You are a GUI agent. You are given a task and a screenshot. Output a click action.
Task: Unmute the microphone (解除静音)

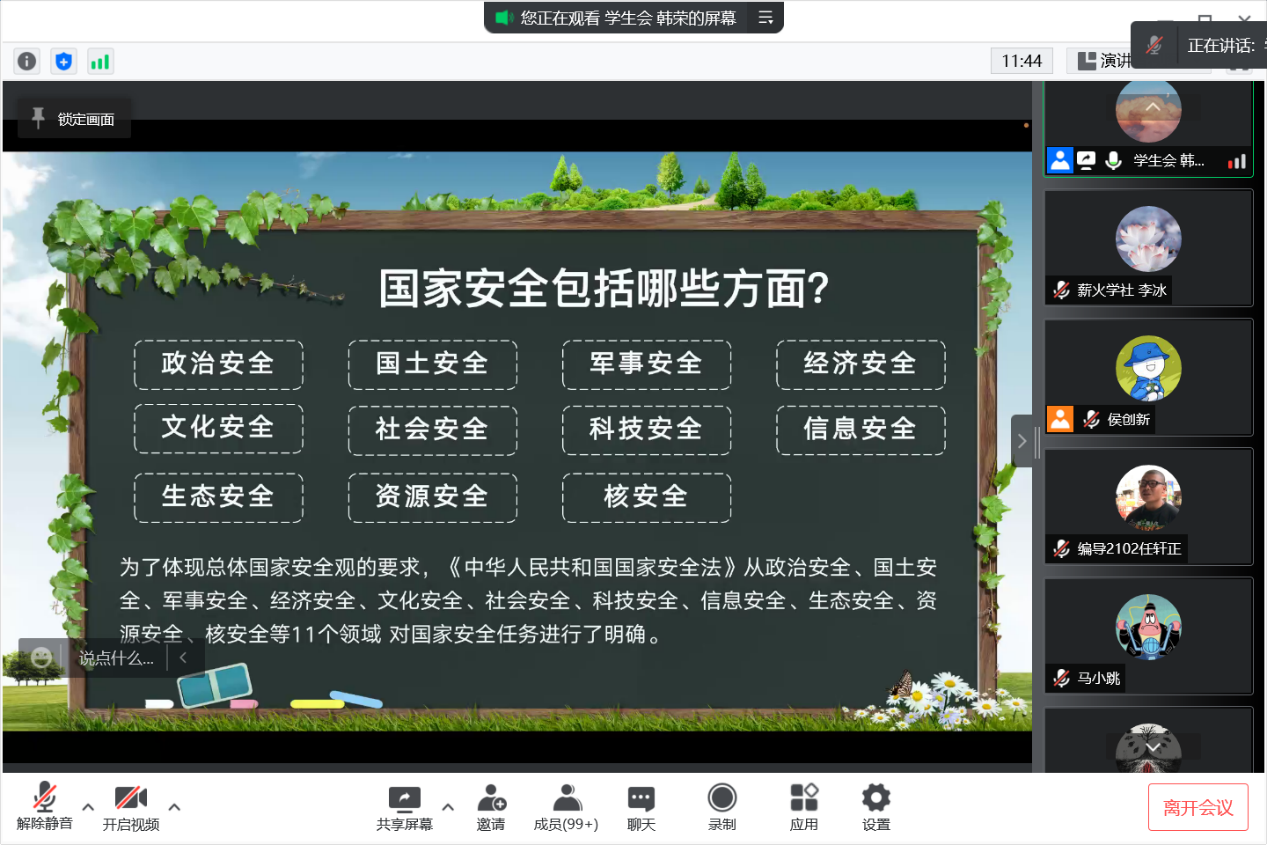point(44,807)
